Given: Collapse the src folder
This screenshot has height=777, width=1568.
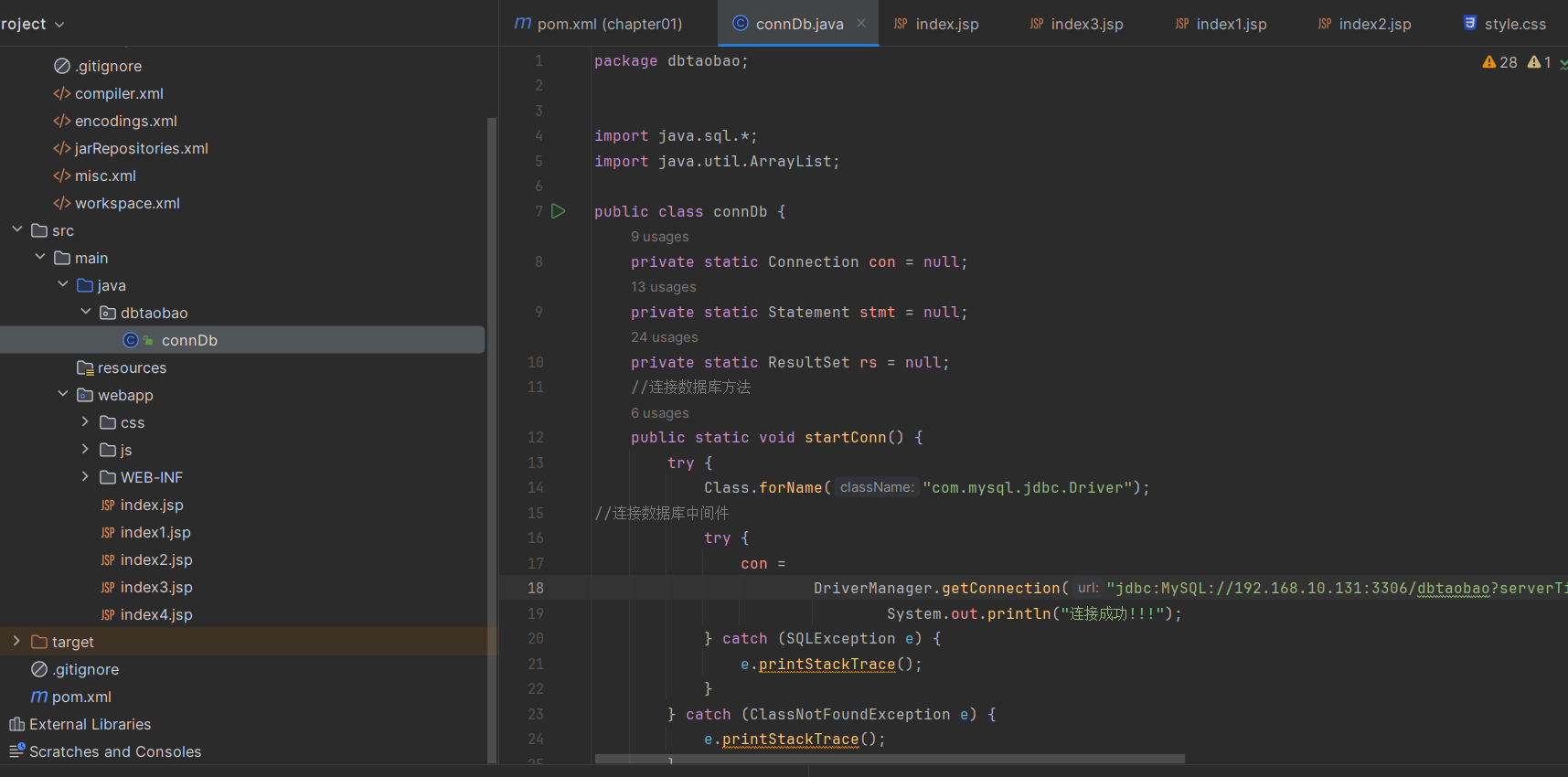Looking at the screenshot, I should pyautogui.click(x=17, y=229).
